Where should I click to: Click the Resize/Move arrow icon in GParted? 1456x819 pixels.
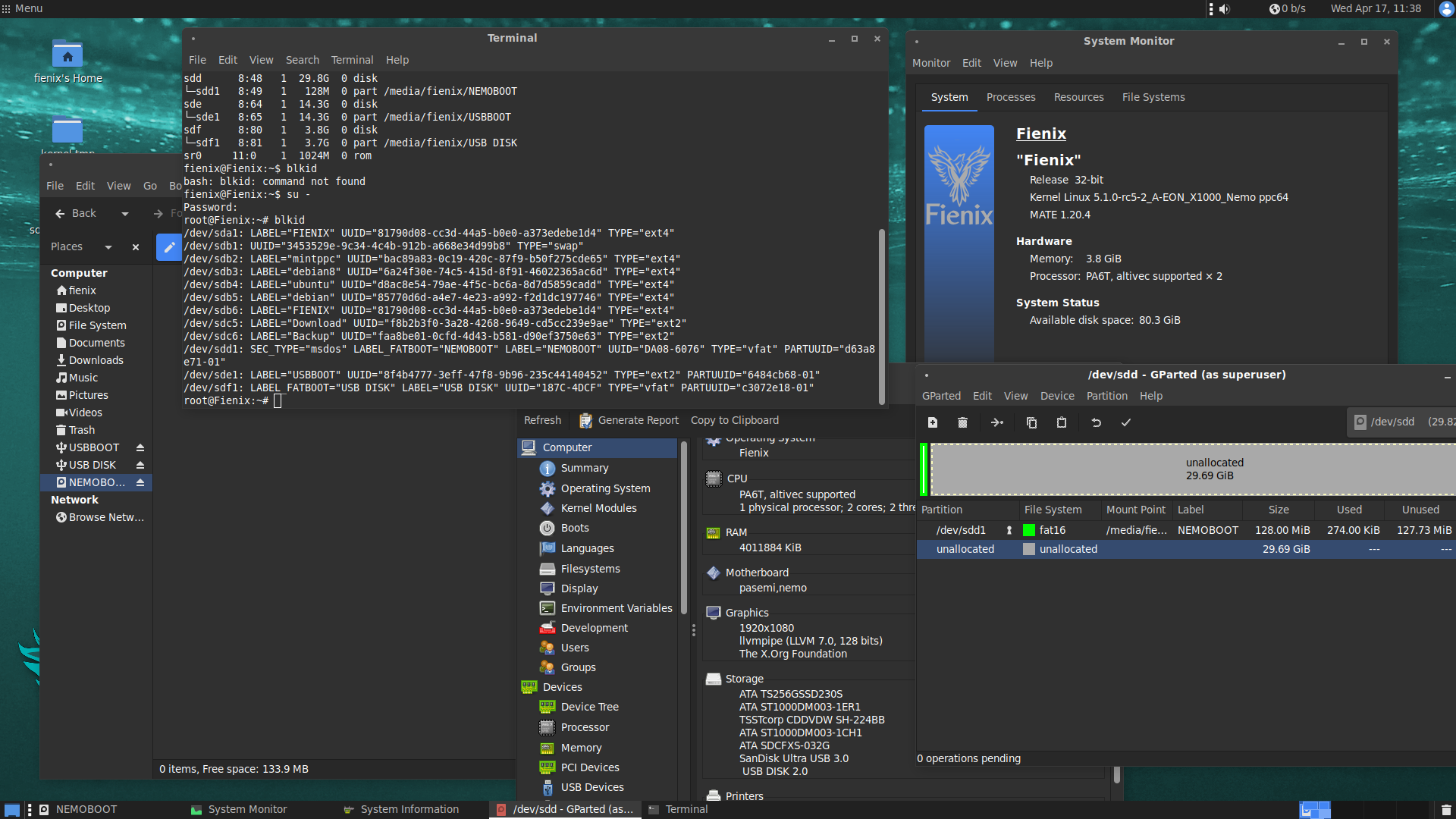[997, 422]
